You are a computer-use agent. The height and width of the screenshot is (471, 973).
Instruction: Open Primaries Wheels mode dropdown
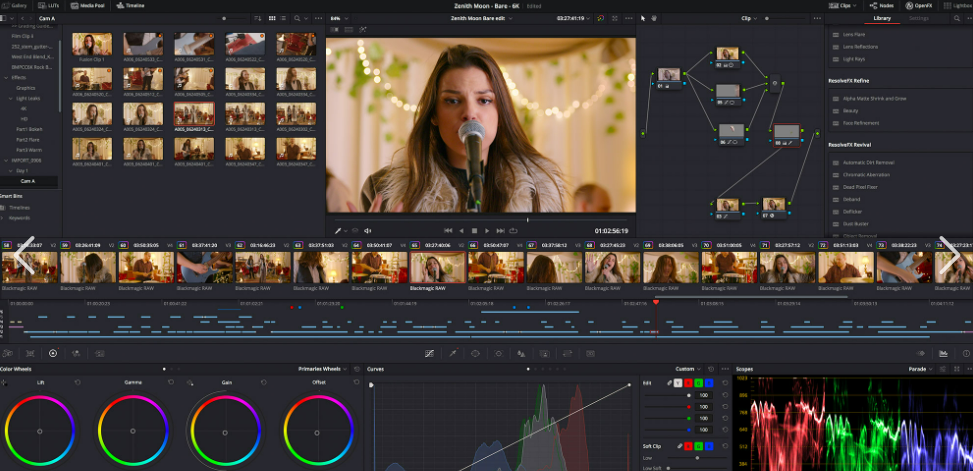tap(322, 369)
